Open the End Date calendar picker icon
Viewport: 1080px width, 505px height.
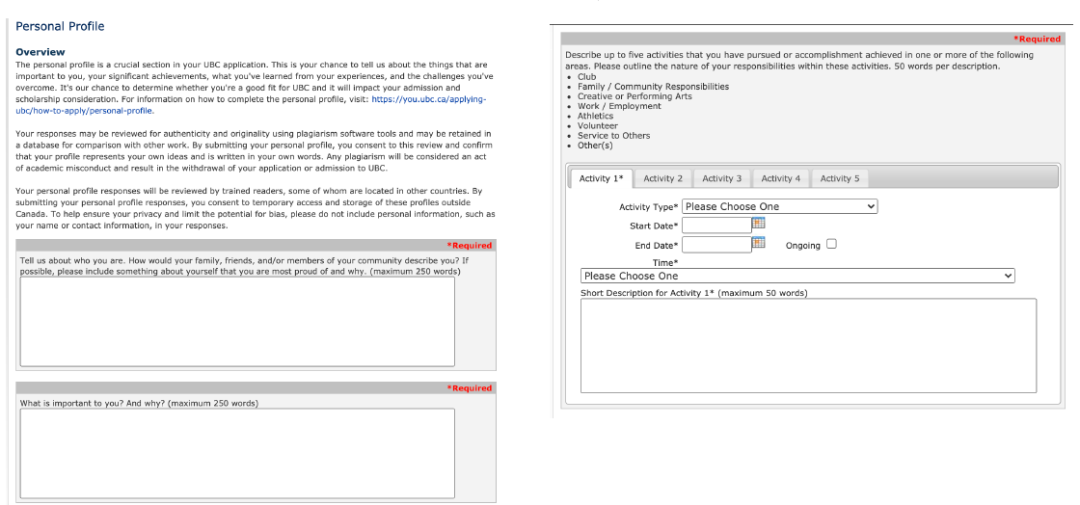[758, 243]
